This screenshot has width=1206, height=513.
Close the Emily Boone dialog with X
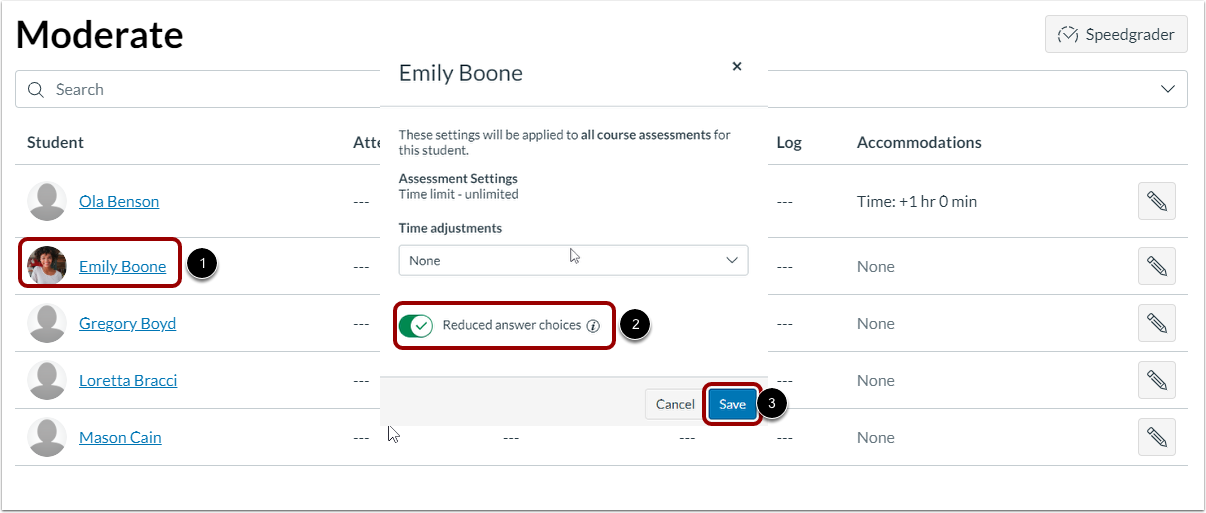point(737,67)
